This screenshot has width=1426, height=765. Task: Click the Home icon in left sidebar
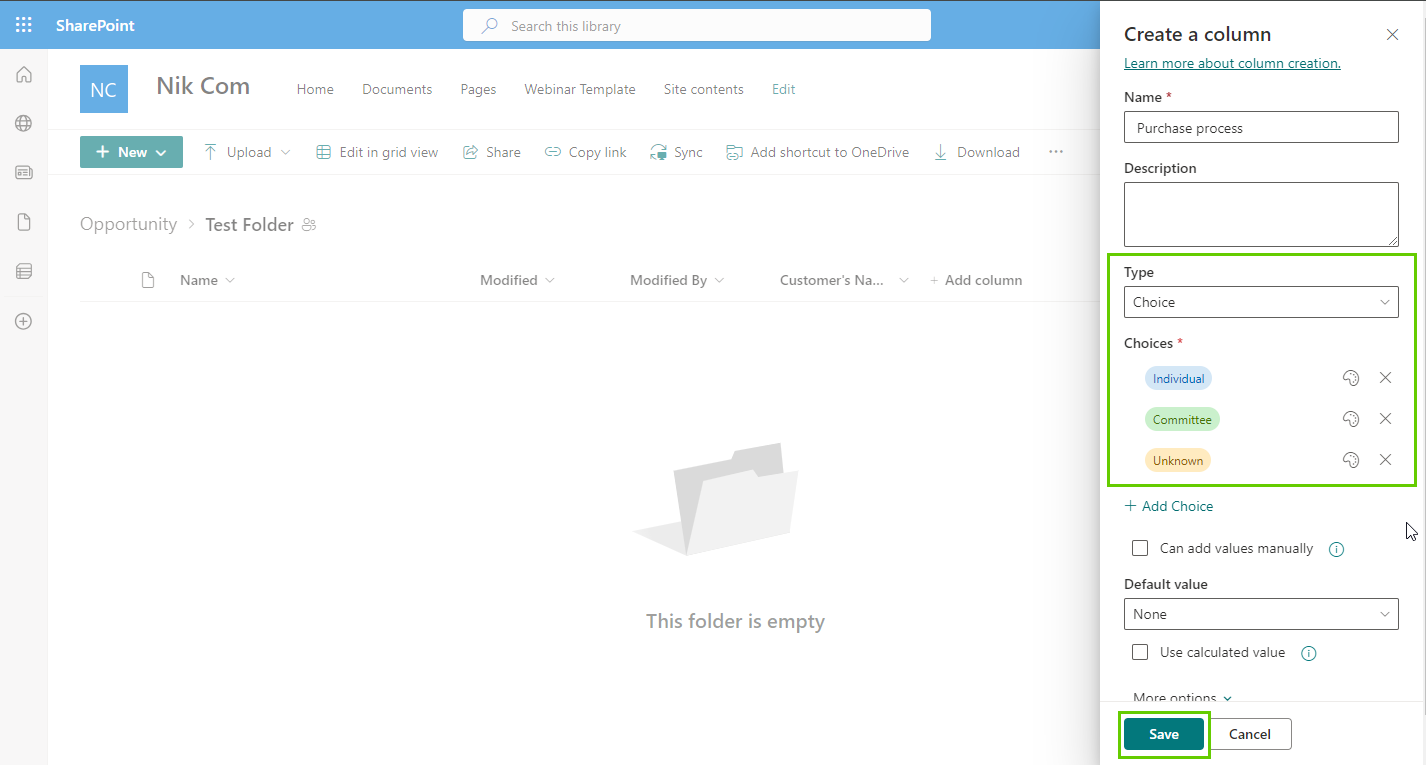point(24,75)
